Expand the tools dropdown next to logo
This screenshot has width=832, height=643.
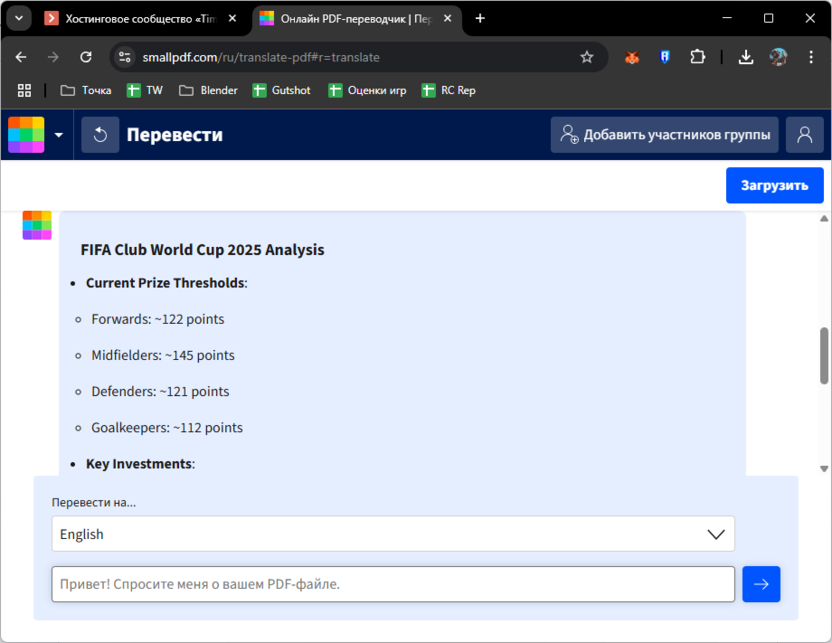pos(59,135)
